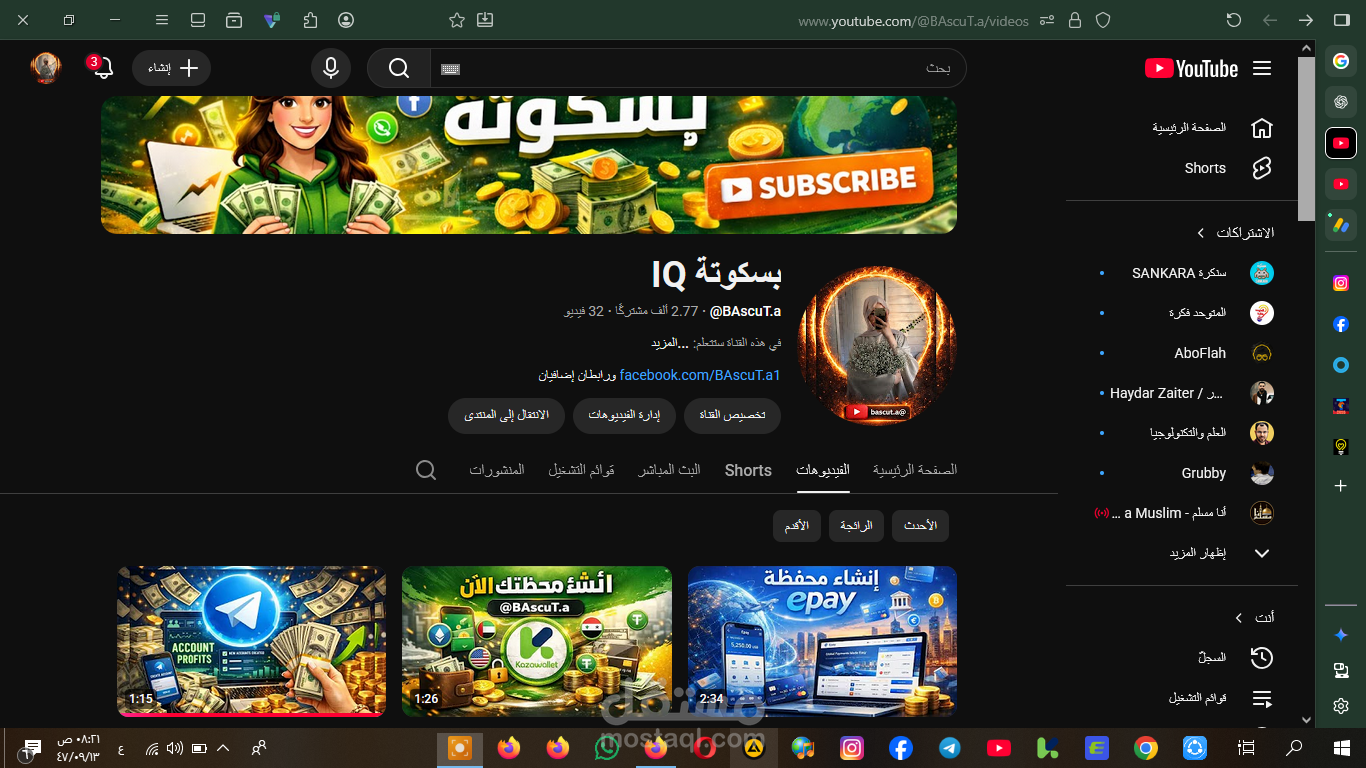The image size is (1366, 768).
Task: Expand the You section header
Action: (x=1256, y=618)
